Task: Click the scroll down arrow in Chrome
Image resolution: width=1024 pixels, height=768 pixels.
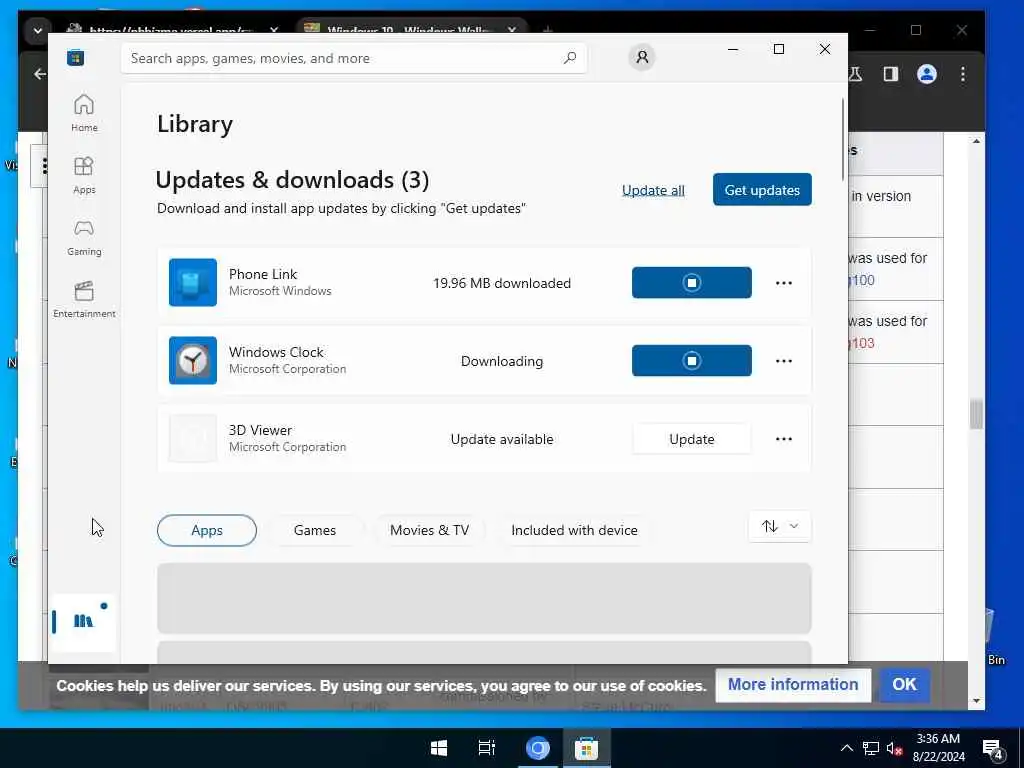Action: (976, 701)
